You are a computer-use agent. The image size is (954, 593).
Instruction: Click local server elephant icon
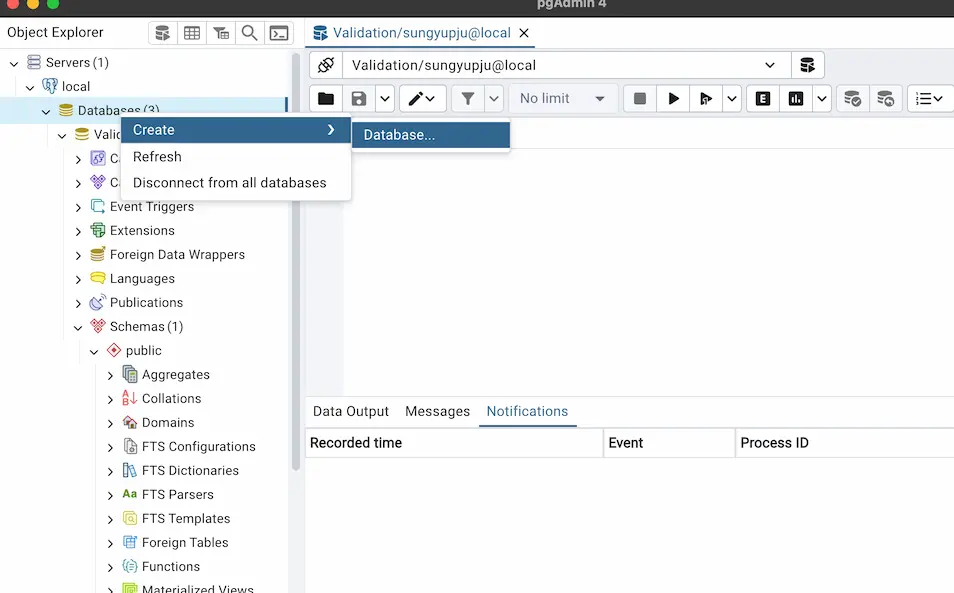coord(49,86)
